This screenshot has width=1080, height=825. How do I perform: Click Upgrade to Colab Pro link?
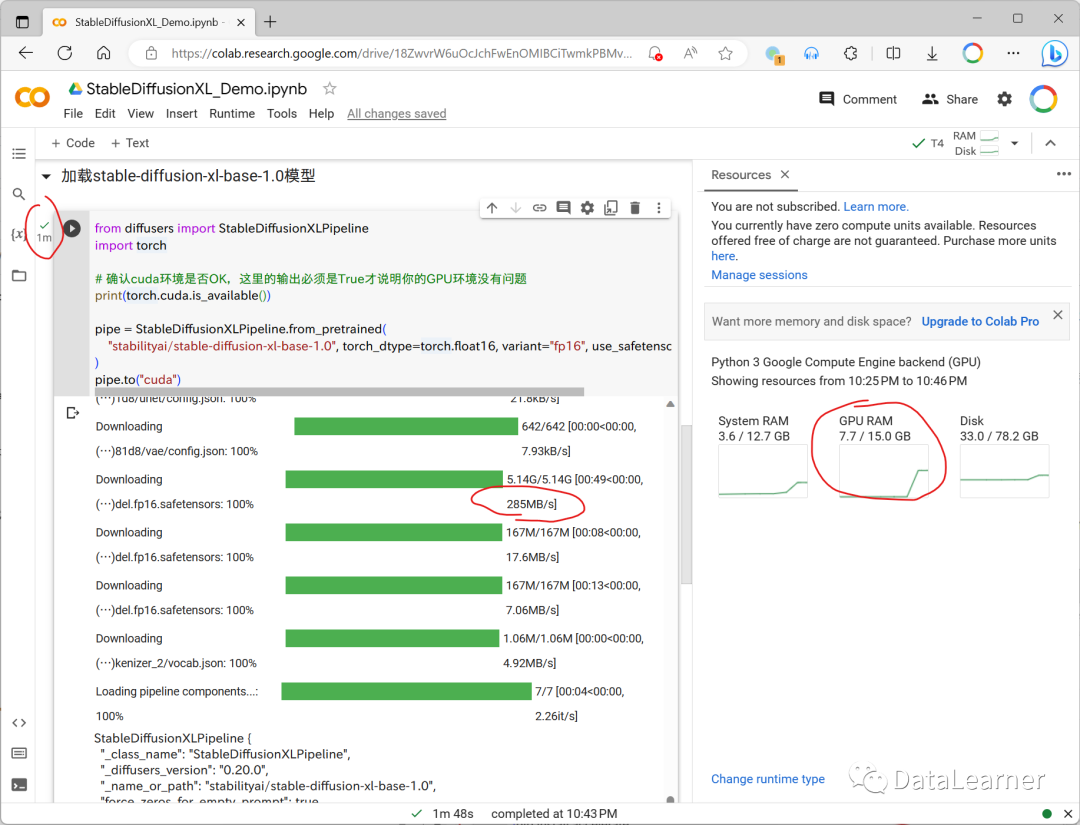(980, 322)
